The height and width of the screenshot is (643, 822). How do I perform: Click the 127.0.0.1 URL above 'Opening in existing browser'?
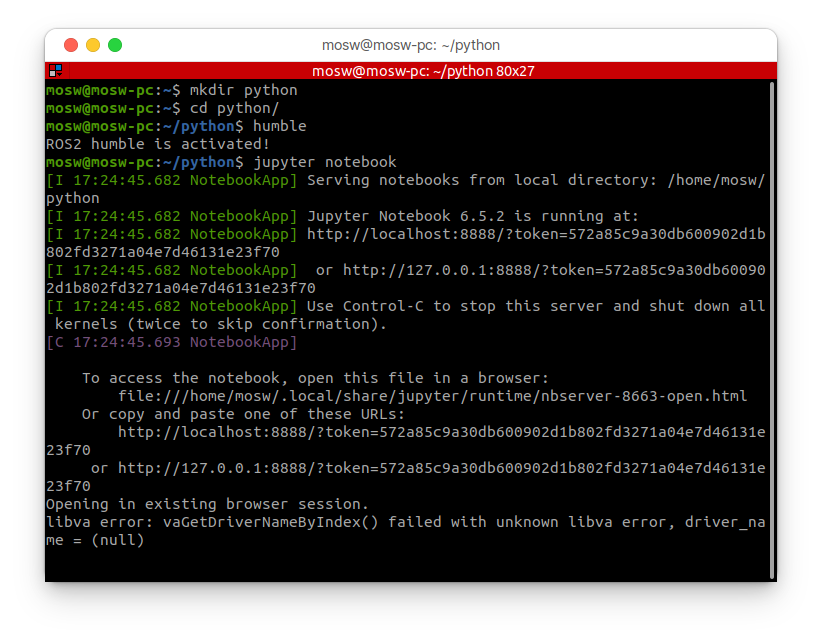pyautogui.click(x=441, y=468)
